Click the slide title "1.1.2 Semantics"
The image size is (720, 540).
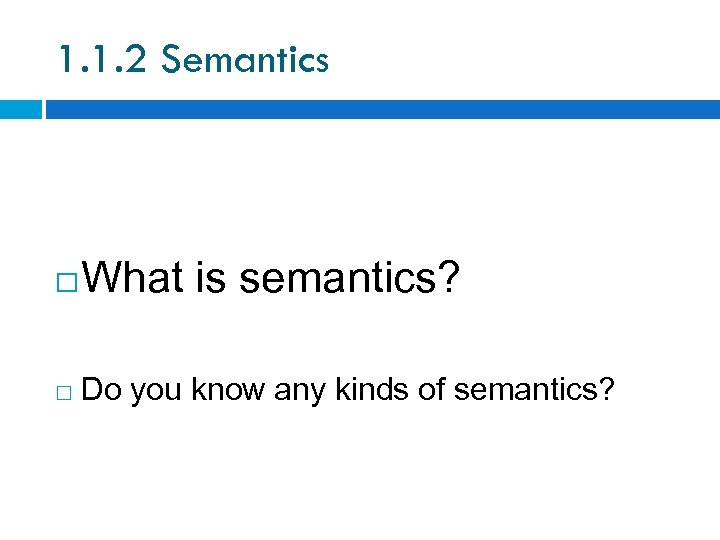[x=193, y=60]
